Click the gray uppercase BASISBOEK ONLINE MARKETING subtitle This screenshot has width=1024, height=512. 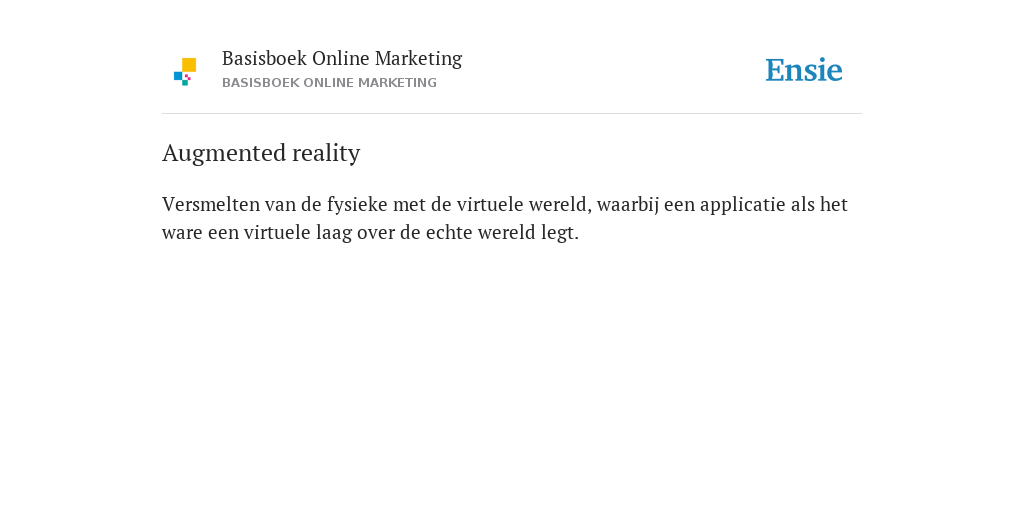[x=329, y=83]
